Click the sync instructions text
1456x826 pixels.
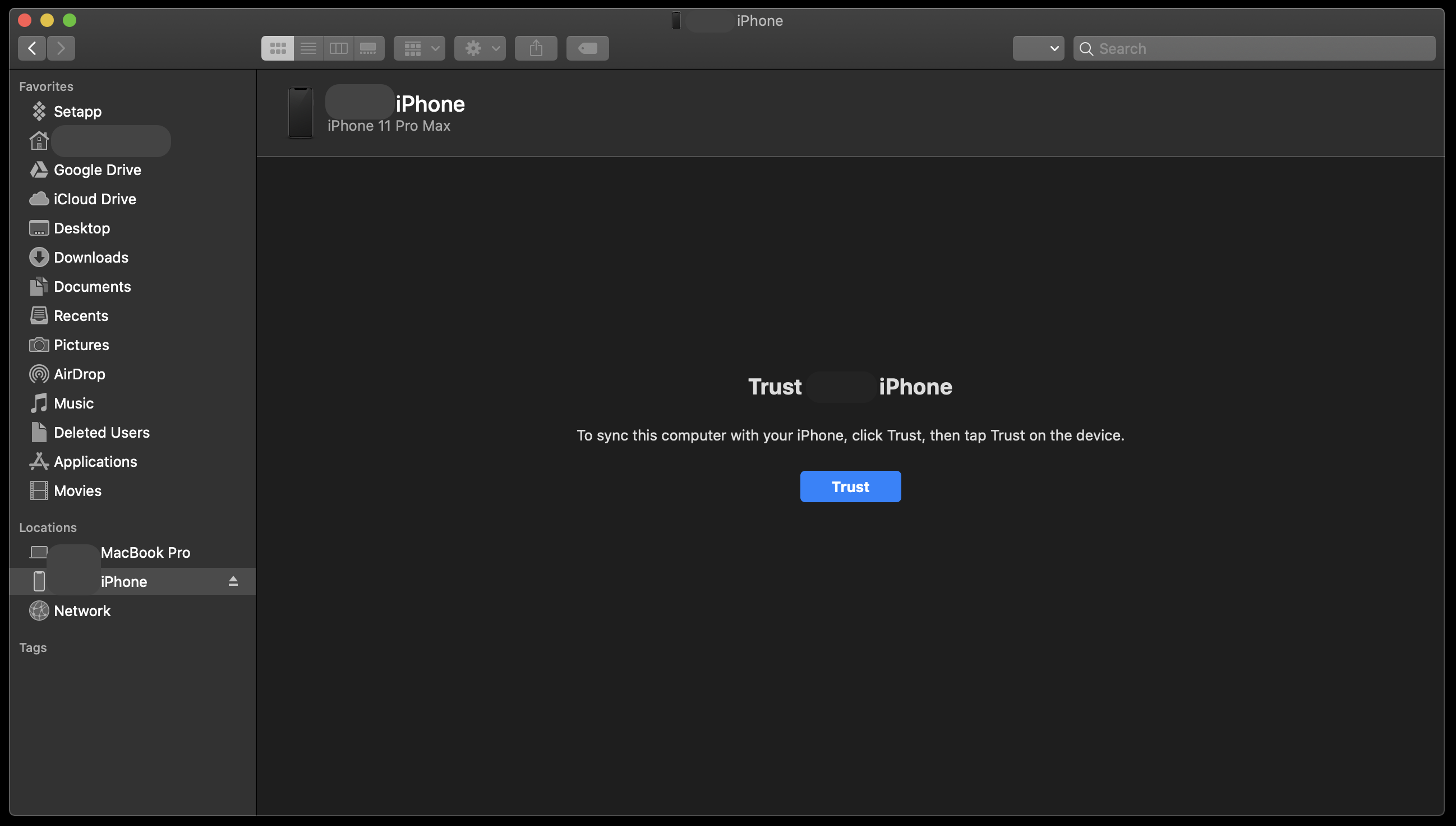[850, 435]
